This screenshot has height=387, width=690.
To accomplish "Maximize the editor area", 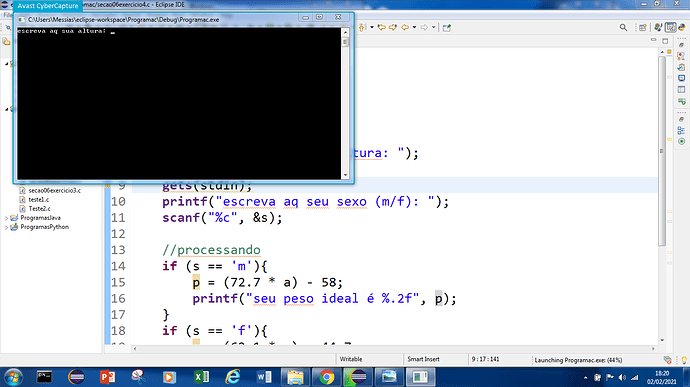I will coord(665,41).
